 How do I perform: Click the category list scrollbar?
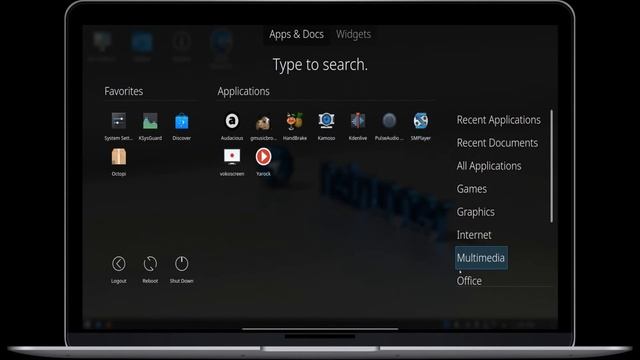(x=551, y=166)
